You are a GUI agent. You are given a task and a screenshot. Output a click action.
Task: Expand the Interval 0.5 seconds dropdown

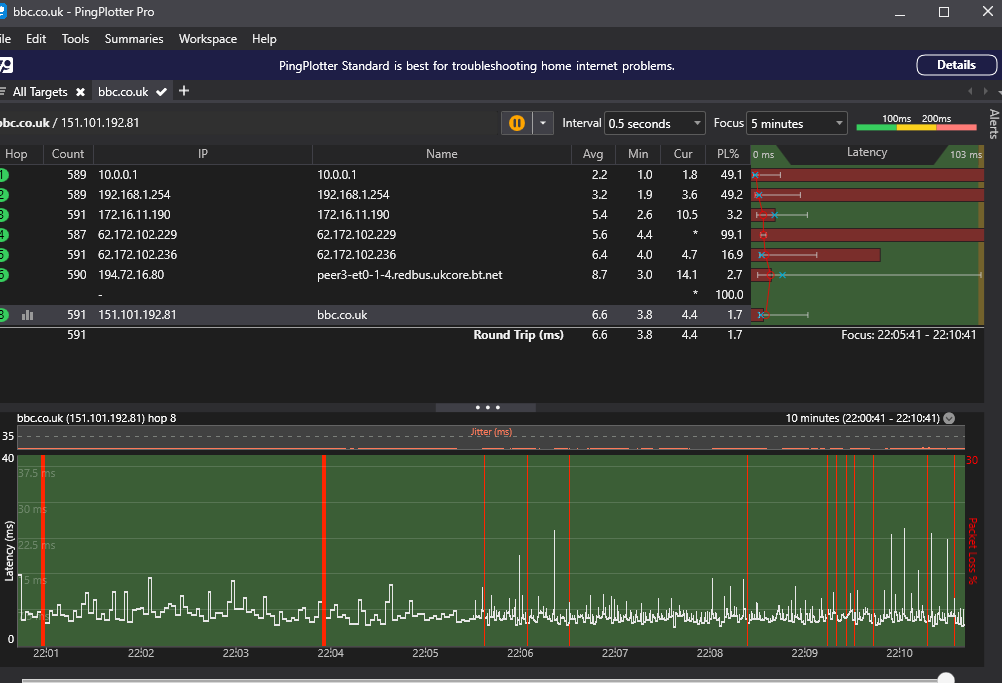[x=655, y=124]
